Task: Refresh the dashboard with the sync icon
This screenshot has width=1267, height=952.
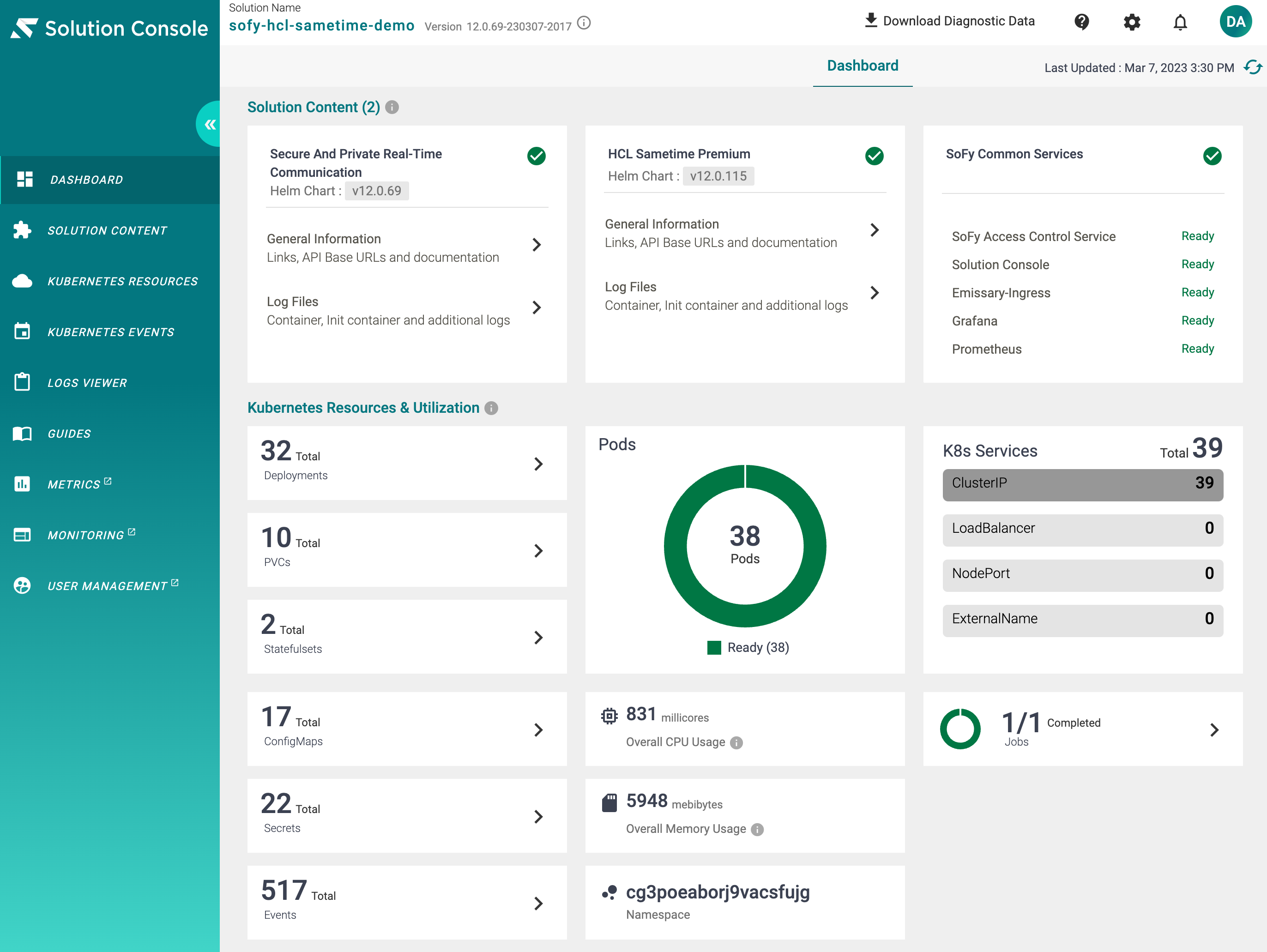Action: pyautogui.click(x=1252, y=67)
